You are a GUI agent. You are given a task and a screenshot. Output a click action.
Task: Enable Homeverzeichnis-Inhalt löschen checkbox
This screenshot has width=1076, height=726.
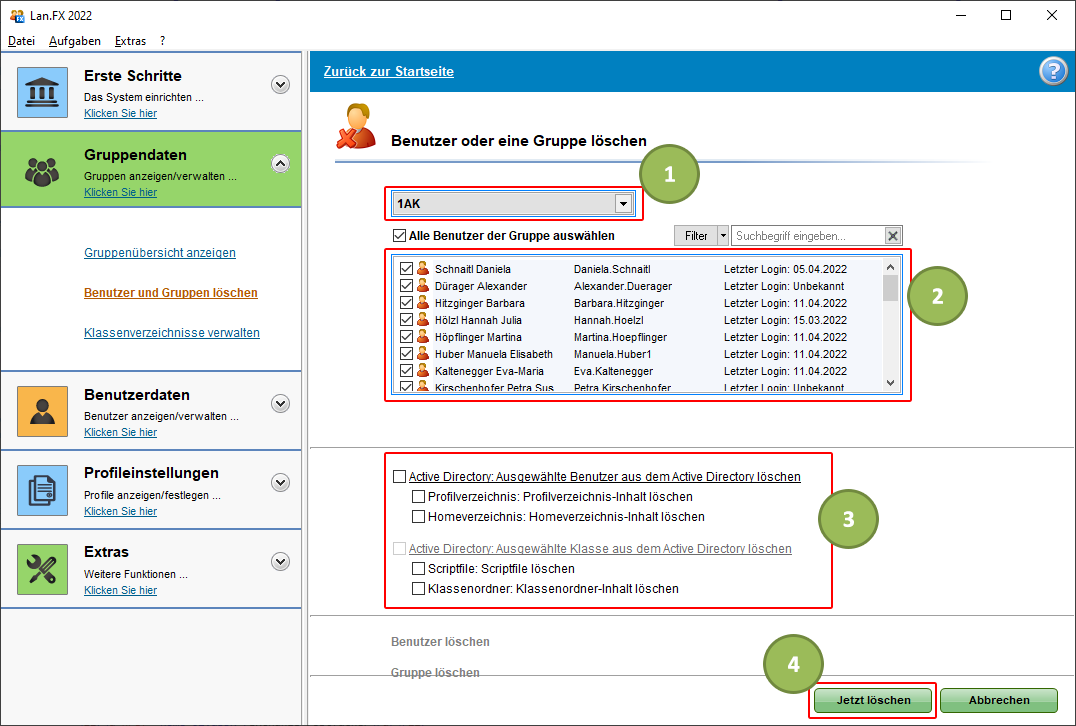point(418,516)
